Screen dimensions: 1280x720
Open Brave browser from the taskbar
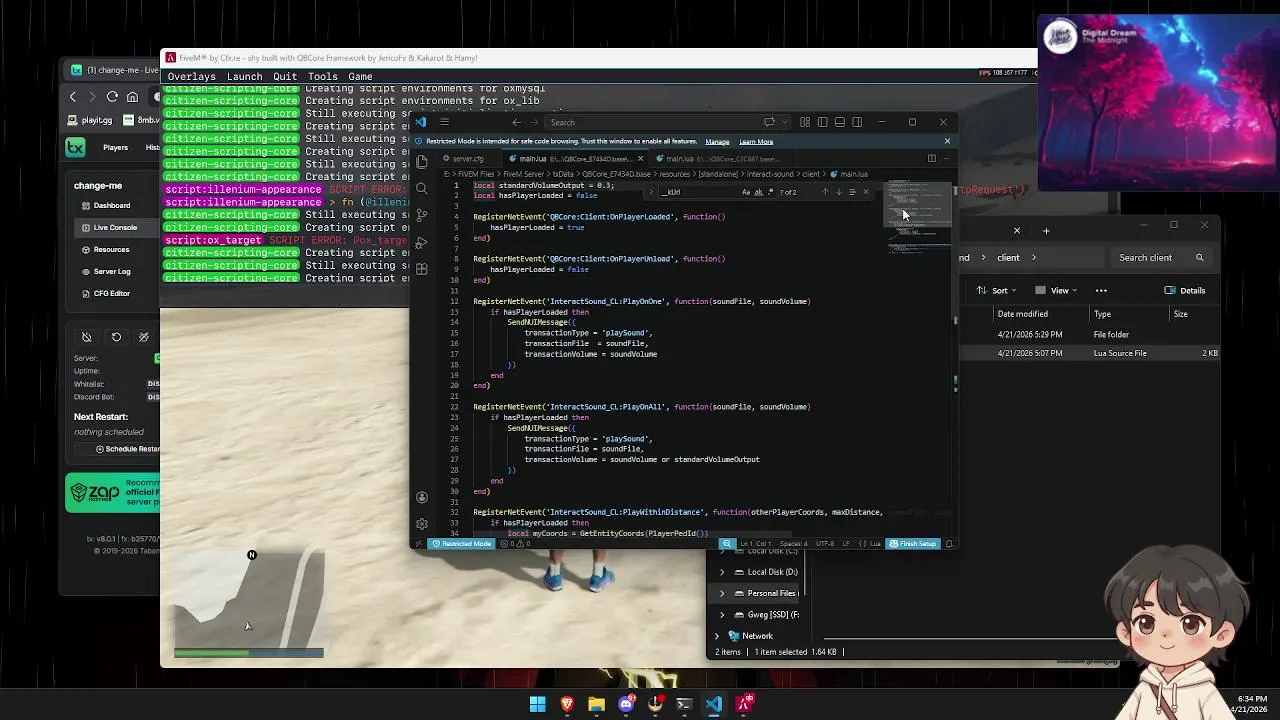[x=567, y=704]
